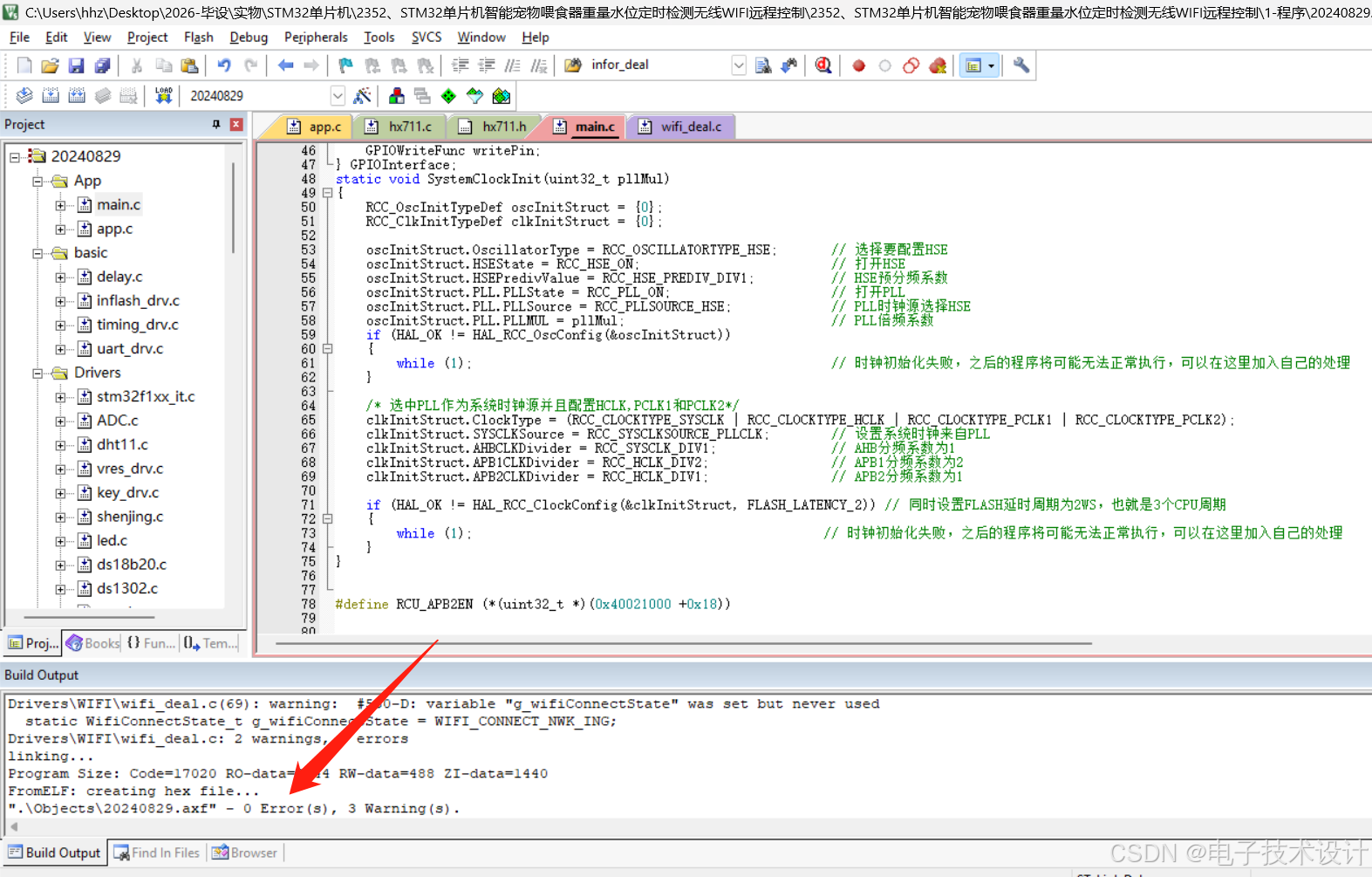Fold the SystemClockInit function at line 49

click(x=328, y=193)
